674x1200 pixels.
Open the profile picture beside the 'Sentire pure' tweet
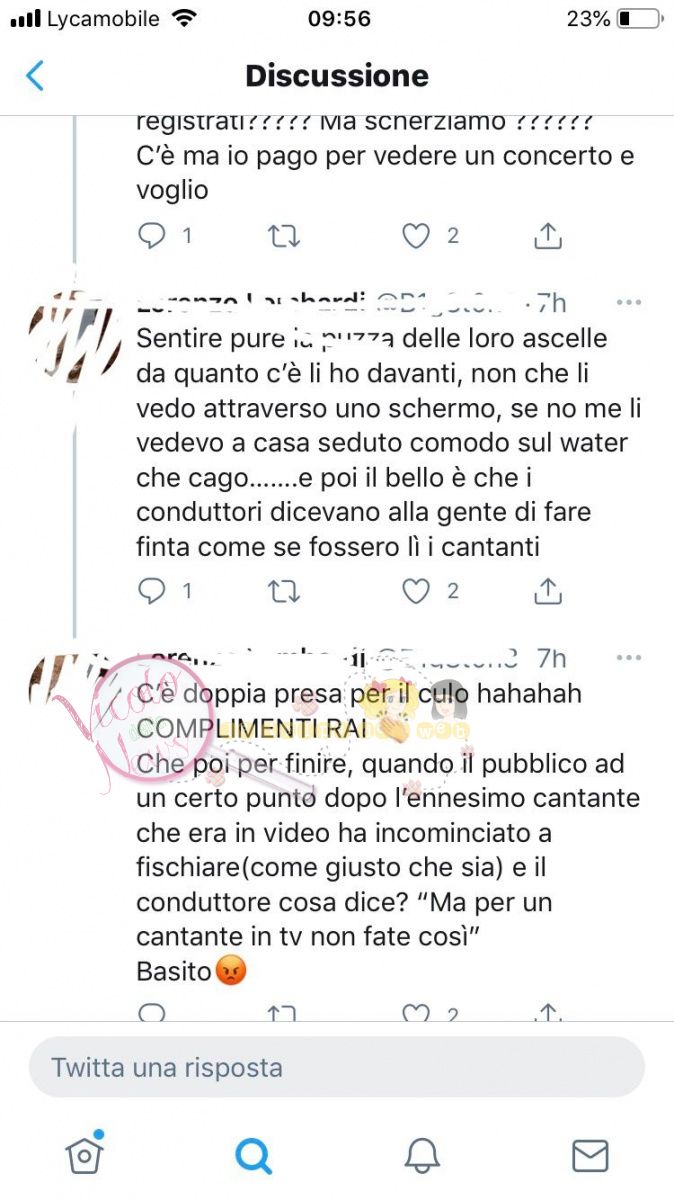[x=75, y=336]
